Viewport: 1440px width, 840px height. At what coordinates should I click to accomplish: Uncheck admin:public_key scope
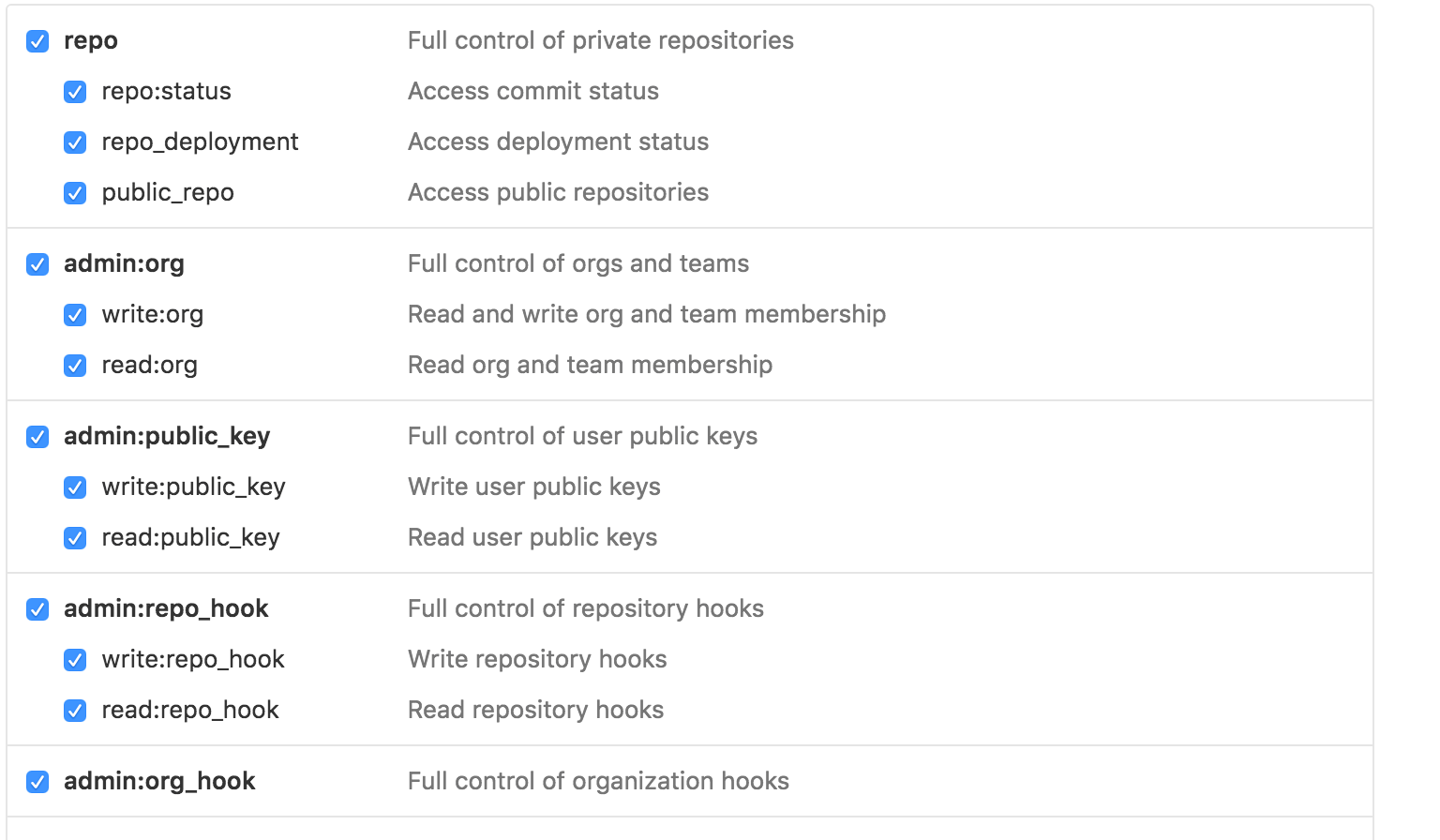[x=37, y=437]
